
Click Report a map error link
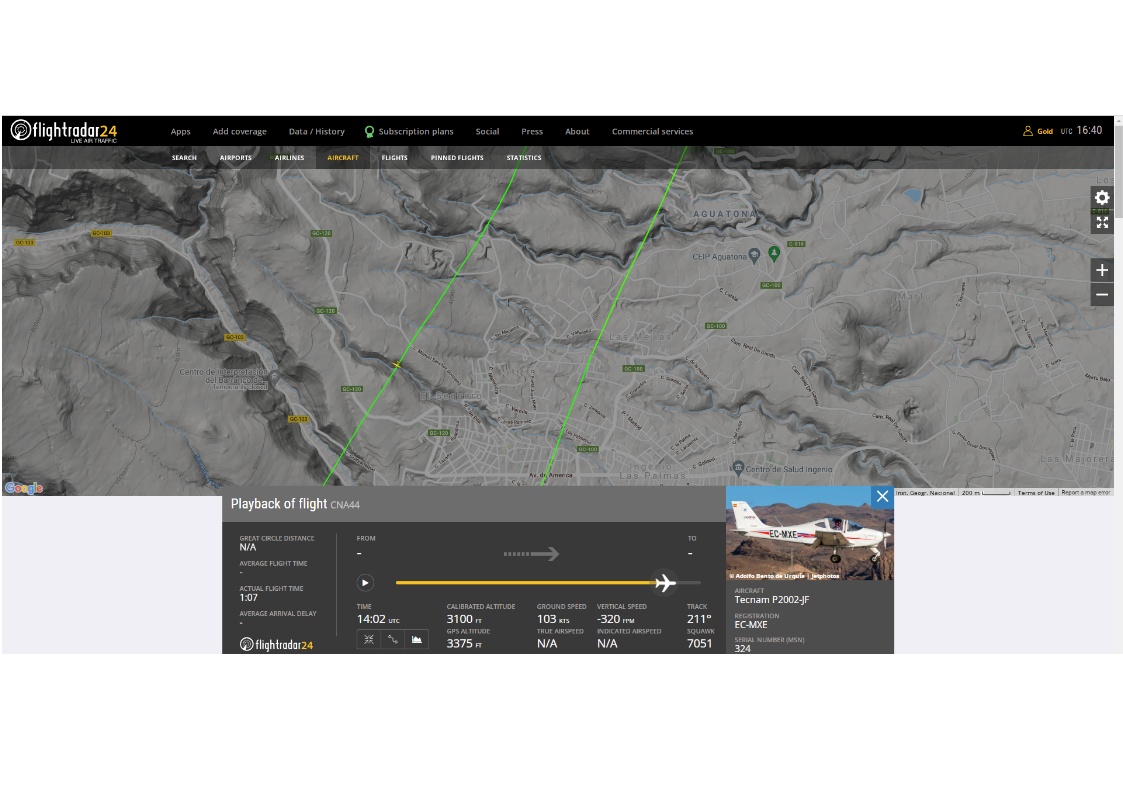pos(1086,493)
